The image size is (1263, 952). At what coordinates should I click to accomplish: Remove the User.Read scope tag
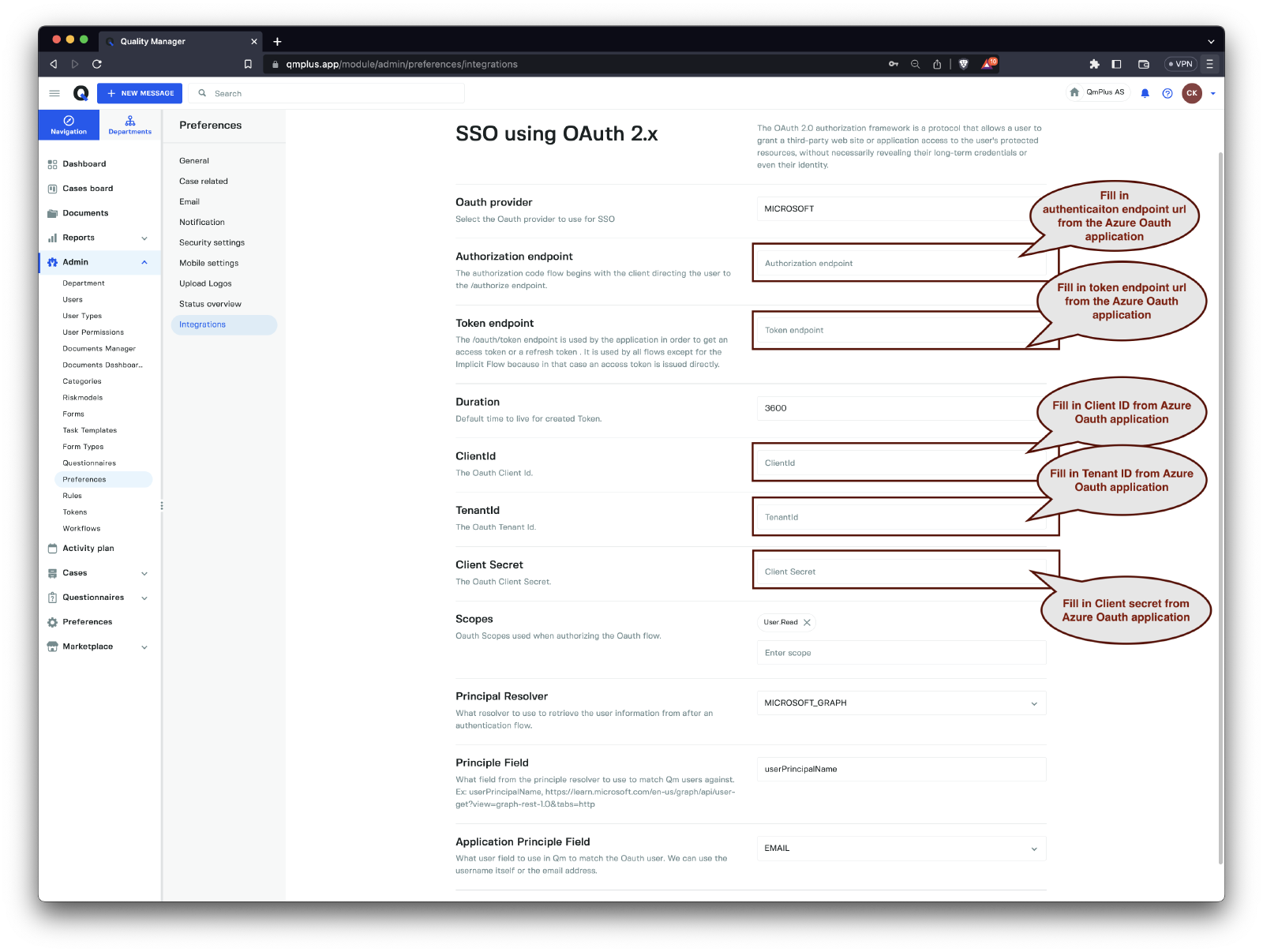(x=807, y=623)
